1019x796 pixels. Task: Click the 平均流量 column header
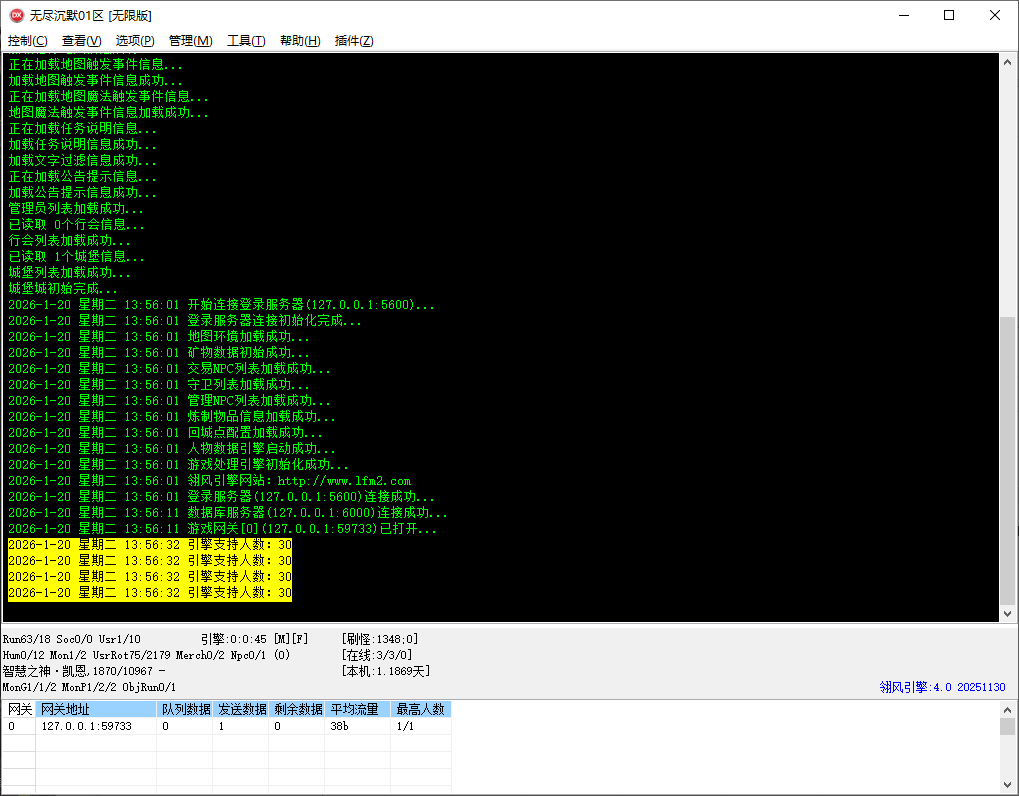(x=355, y=709)
